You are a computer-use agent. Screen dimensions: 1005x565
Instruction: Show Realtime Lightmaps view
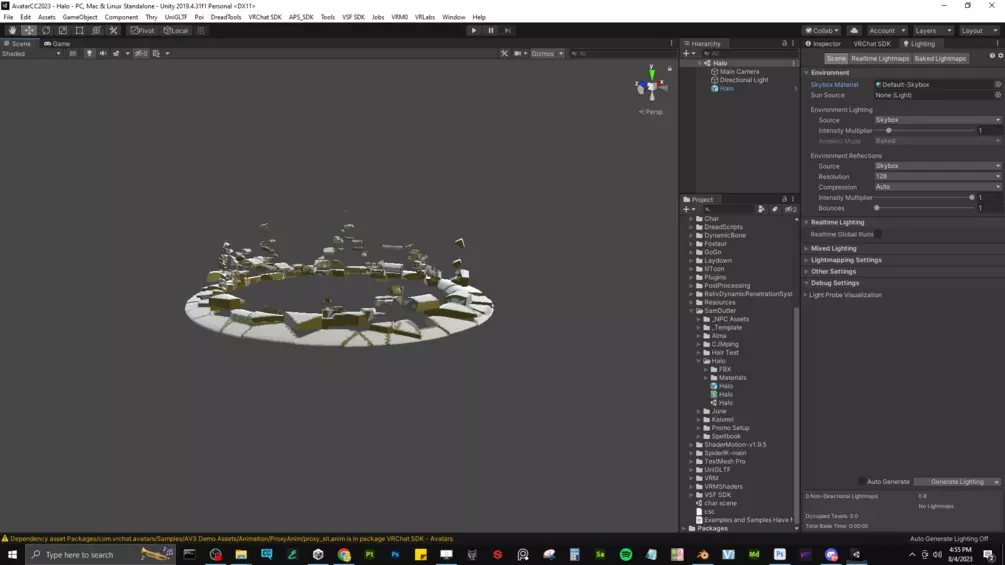click(879, 58)
